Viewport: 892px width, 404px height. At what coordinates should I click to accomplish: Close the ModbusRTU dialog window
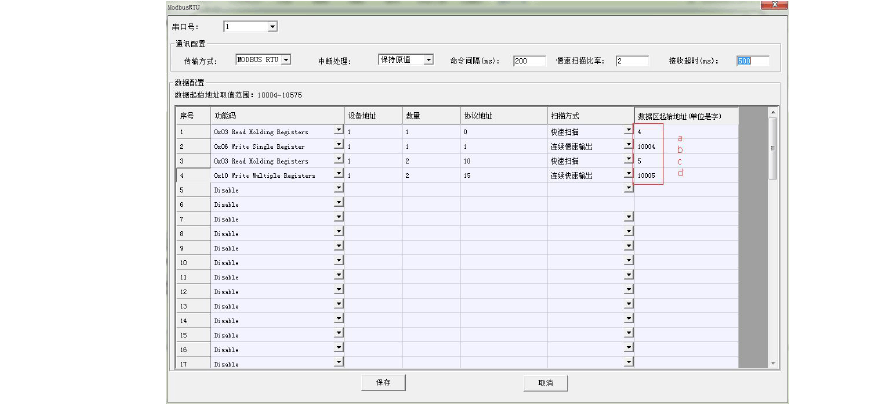[x=777, y=6]
